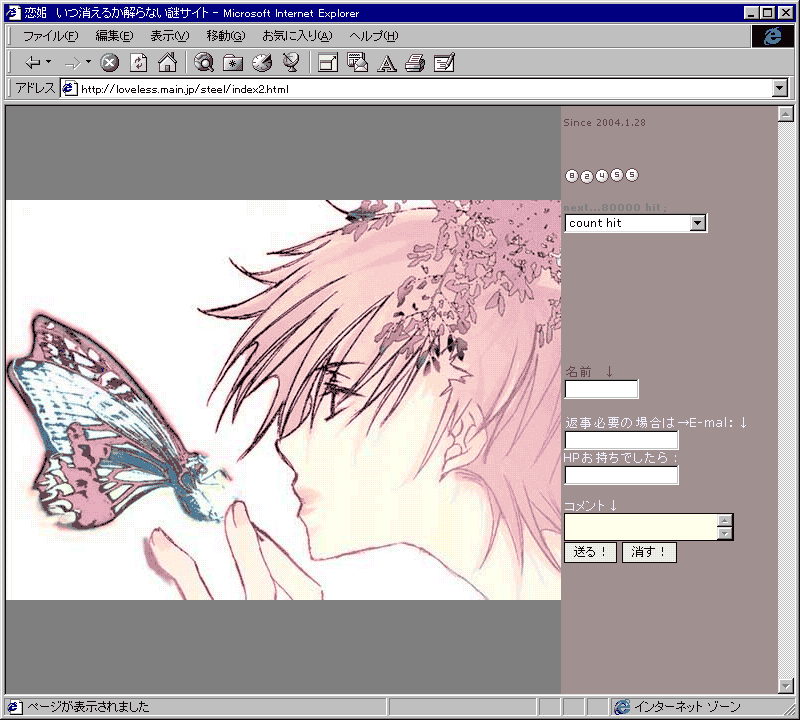The image size is (800, 720).
Task: Go to the Home page icon
Action: click(167, 63)
